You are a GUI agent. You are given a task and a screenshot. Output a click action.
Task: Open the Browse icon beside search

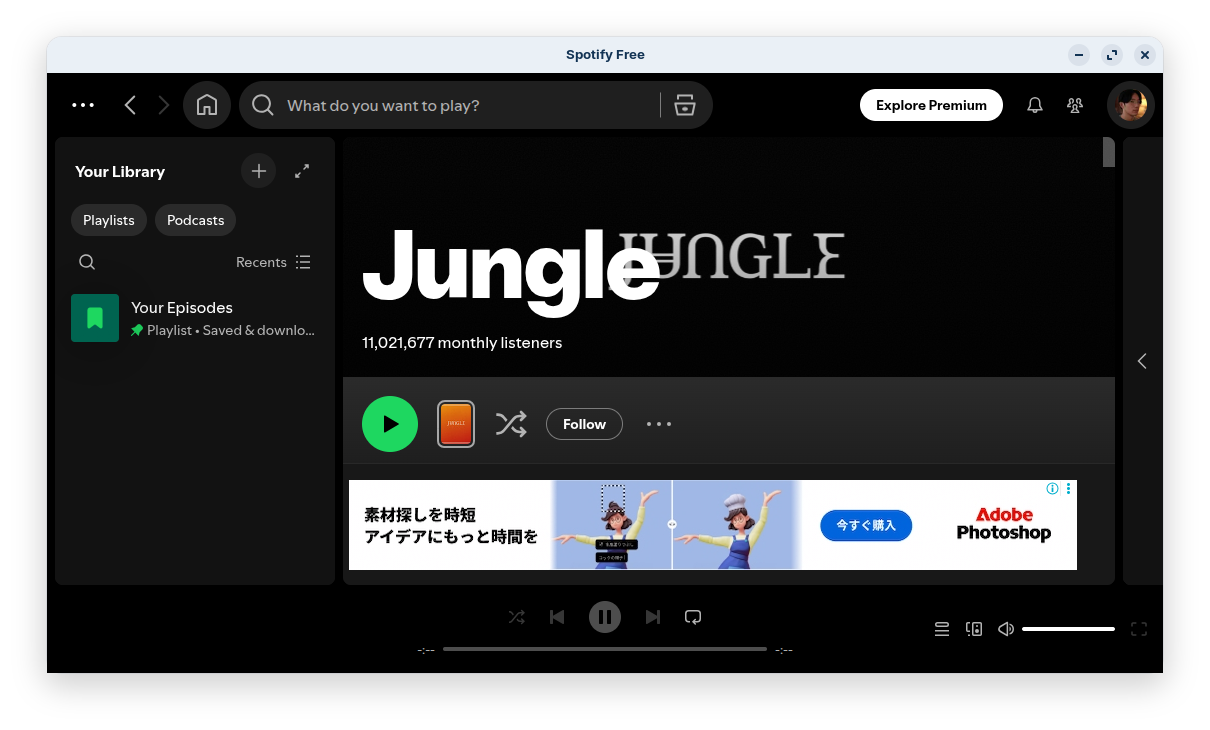685,105
